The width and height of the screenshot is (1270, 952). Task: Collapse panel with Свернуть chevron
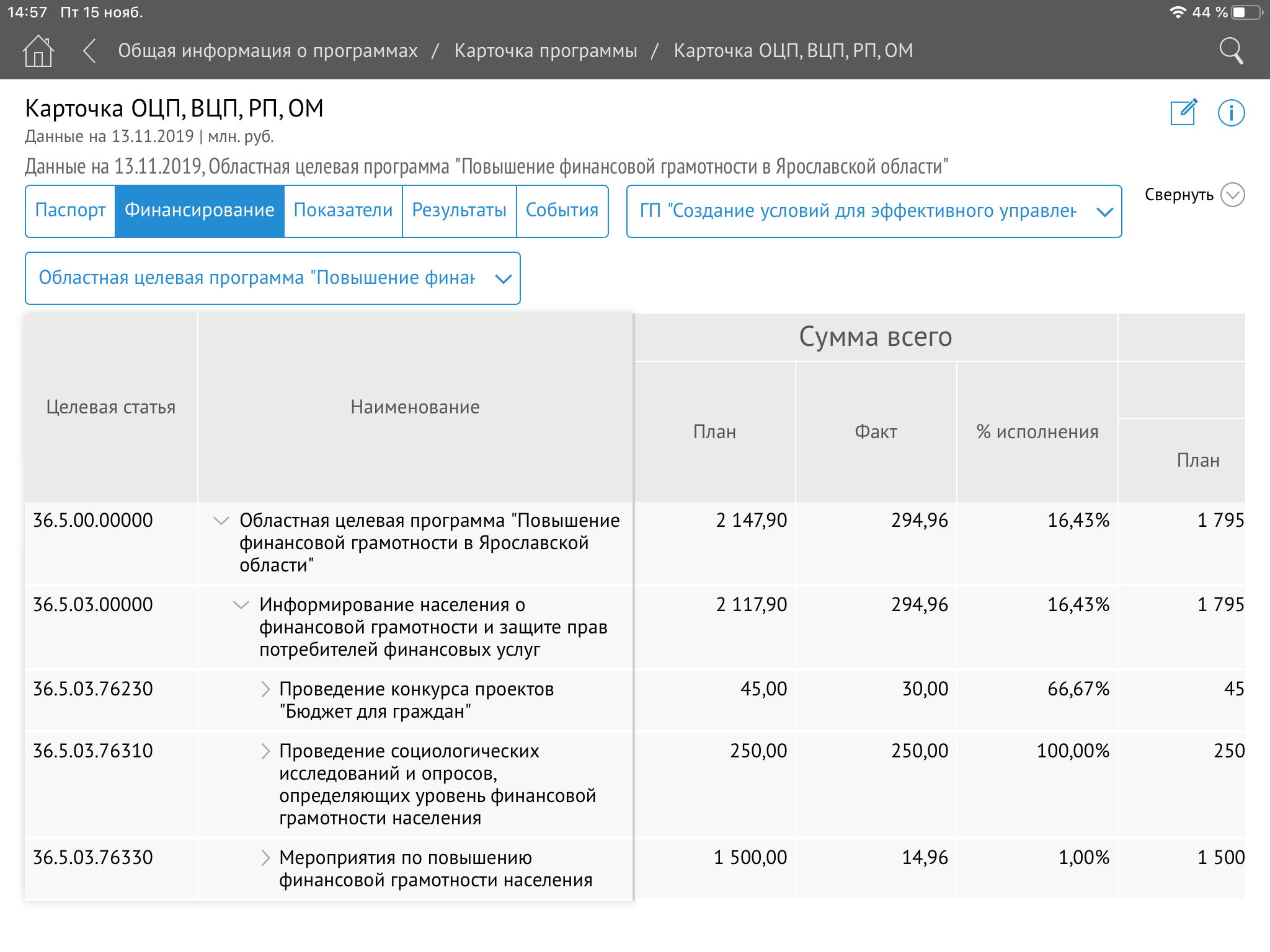point(1232,195)
